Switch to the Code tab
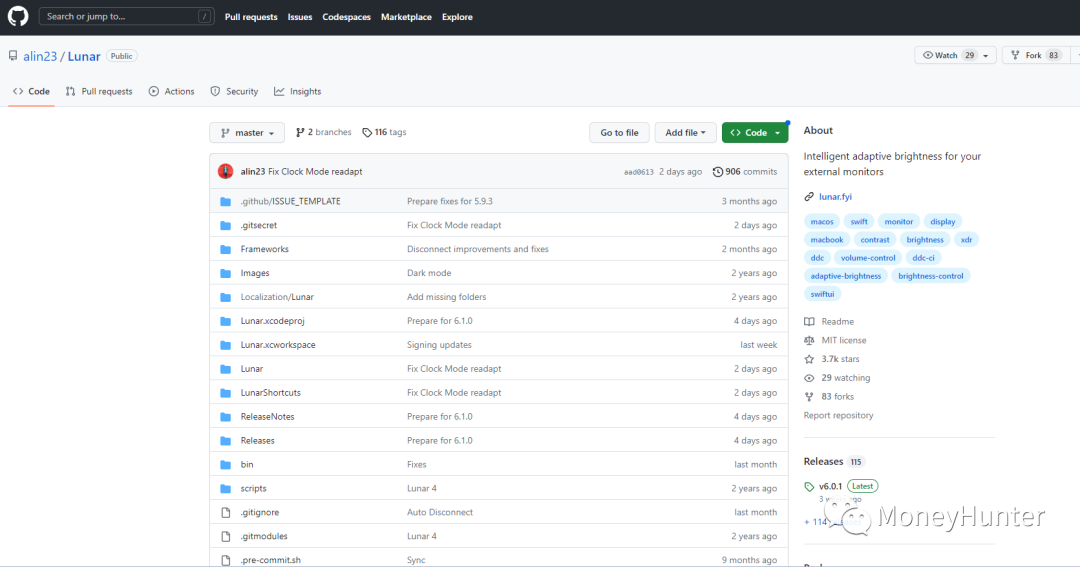 tap(32, 91)
